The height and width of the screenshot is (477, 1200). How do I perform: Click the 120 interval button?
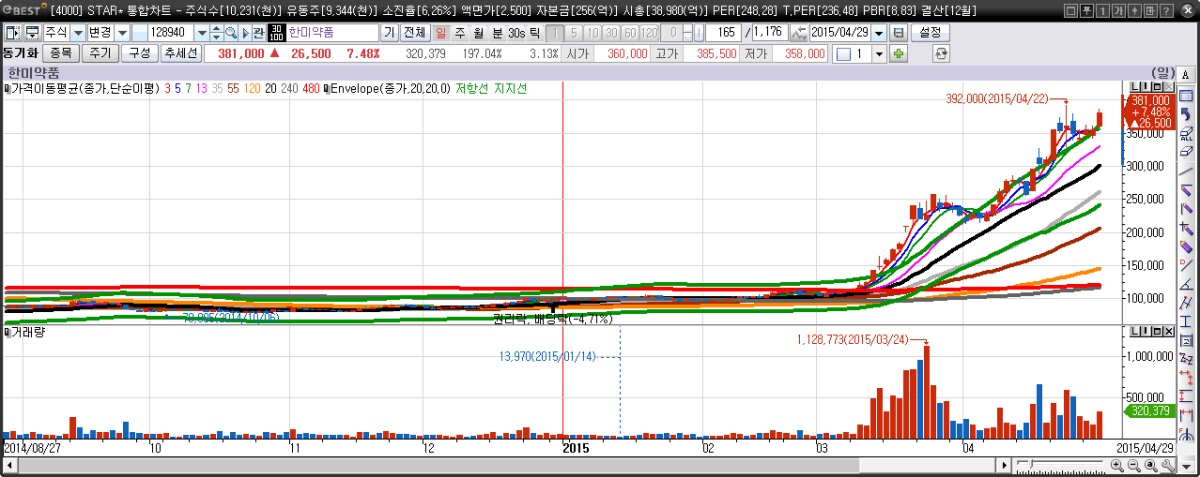pos(650,33)
